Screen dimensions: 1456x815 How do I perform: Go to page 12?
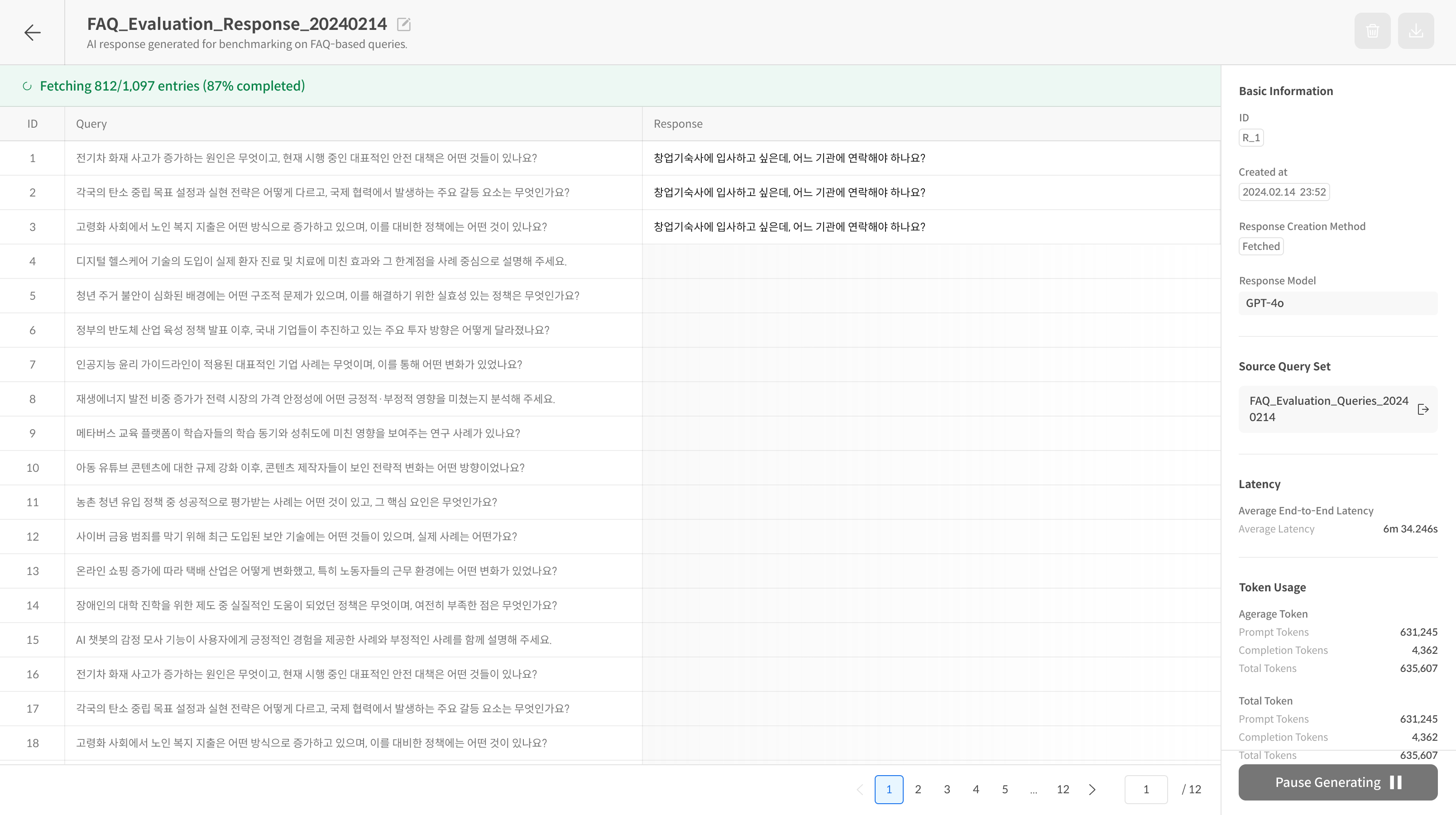click(x=1063, y=790)
